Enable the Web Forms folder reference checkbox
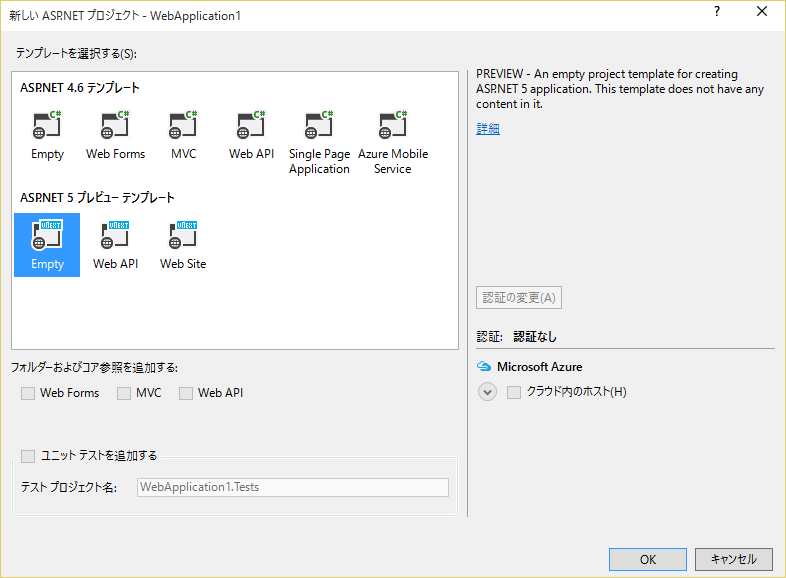Viewport: 786px width, 578px height. (x=28, y=393)
